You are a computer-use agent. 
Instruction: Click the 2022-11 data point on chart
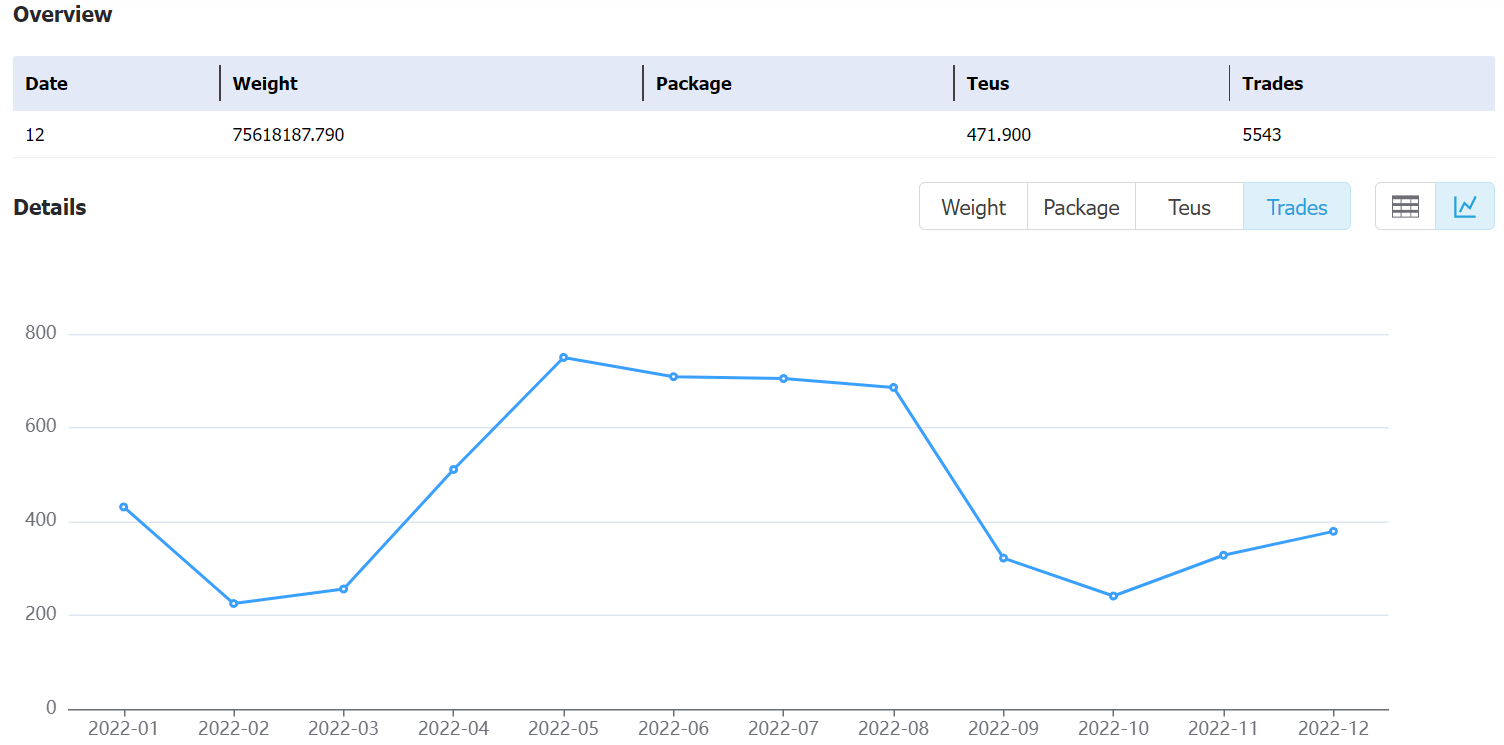click(x=1223, y=555)
